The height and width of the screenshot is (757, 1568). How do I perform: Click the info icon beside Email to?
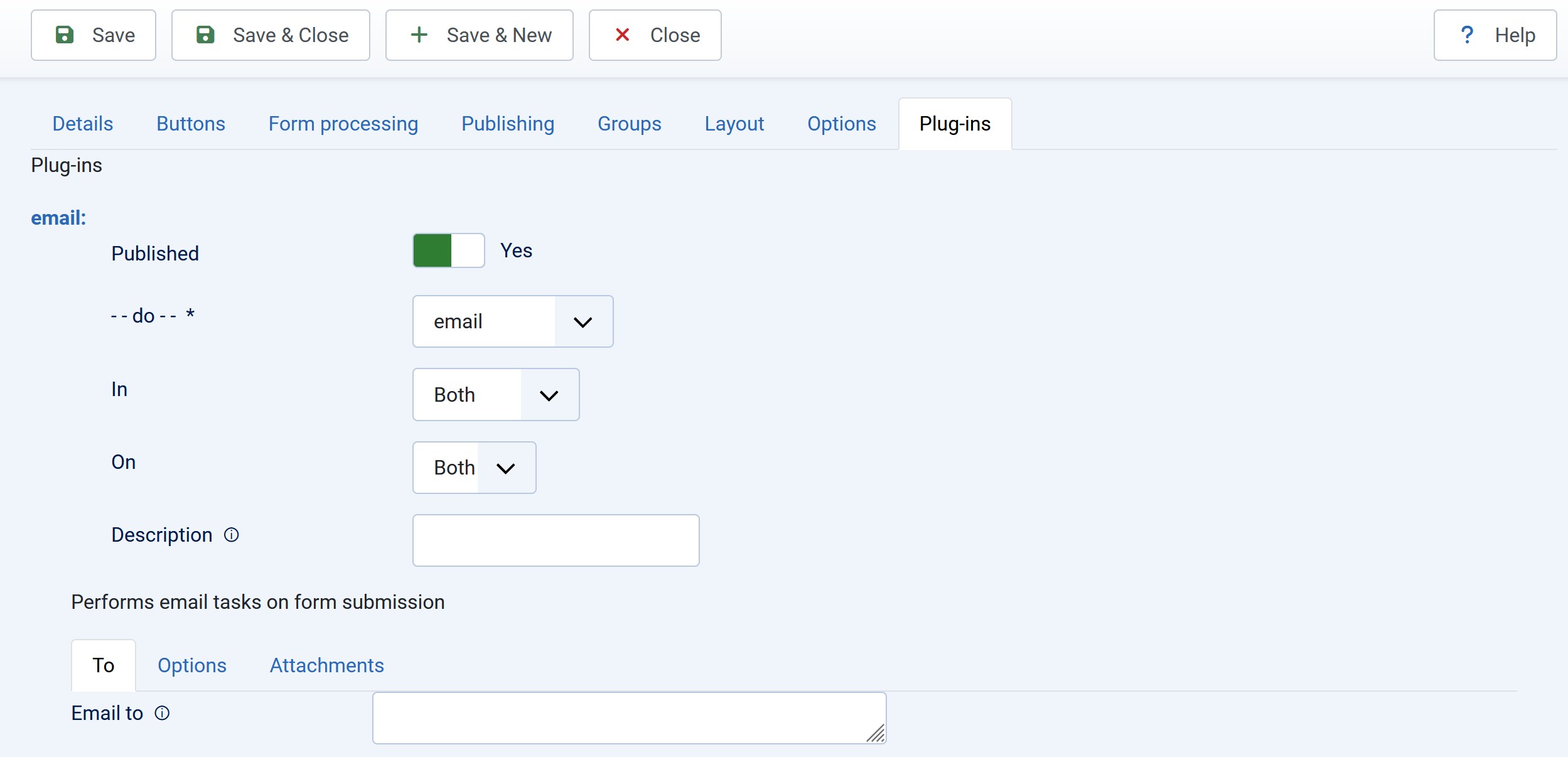162,713
